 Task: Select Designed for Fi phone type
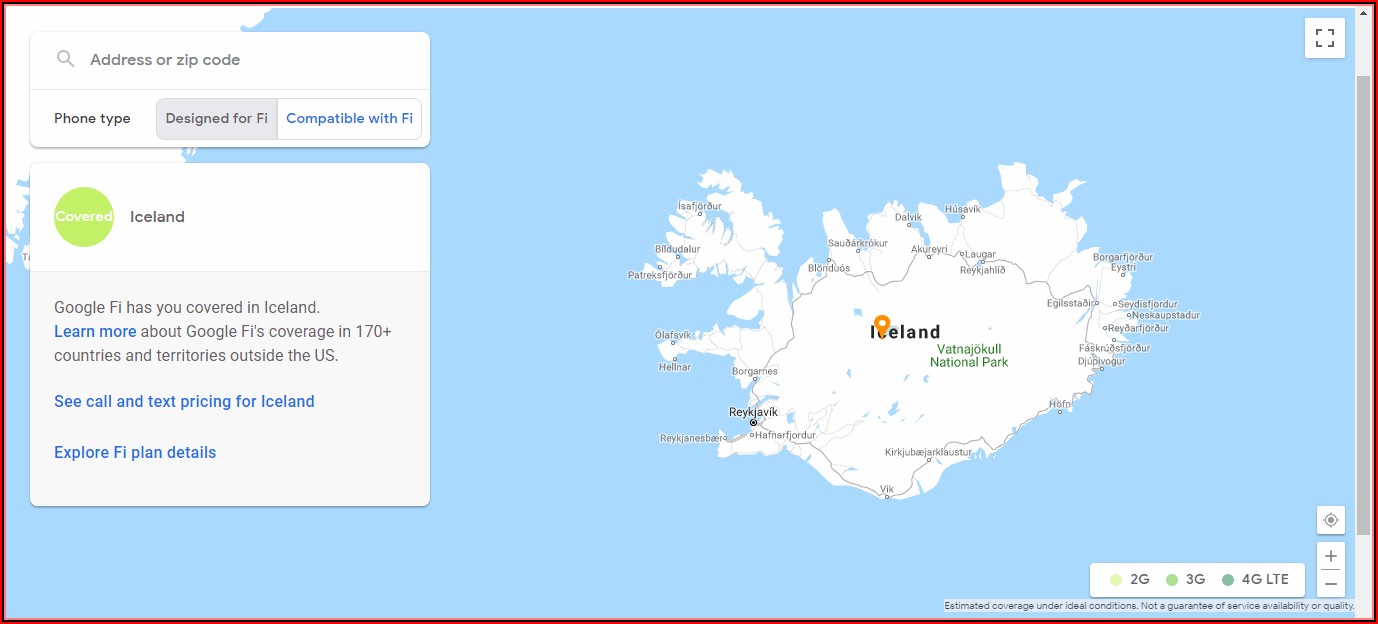pyautogui.click(x=217, y=118)
